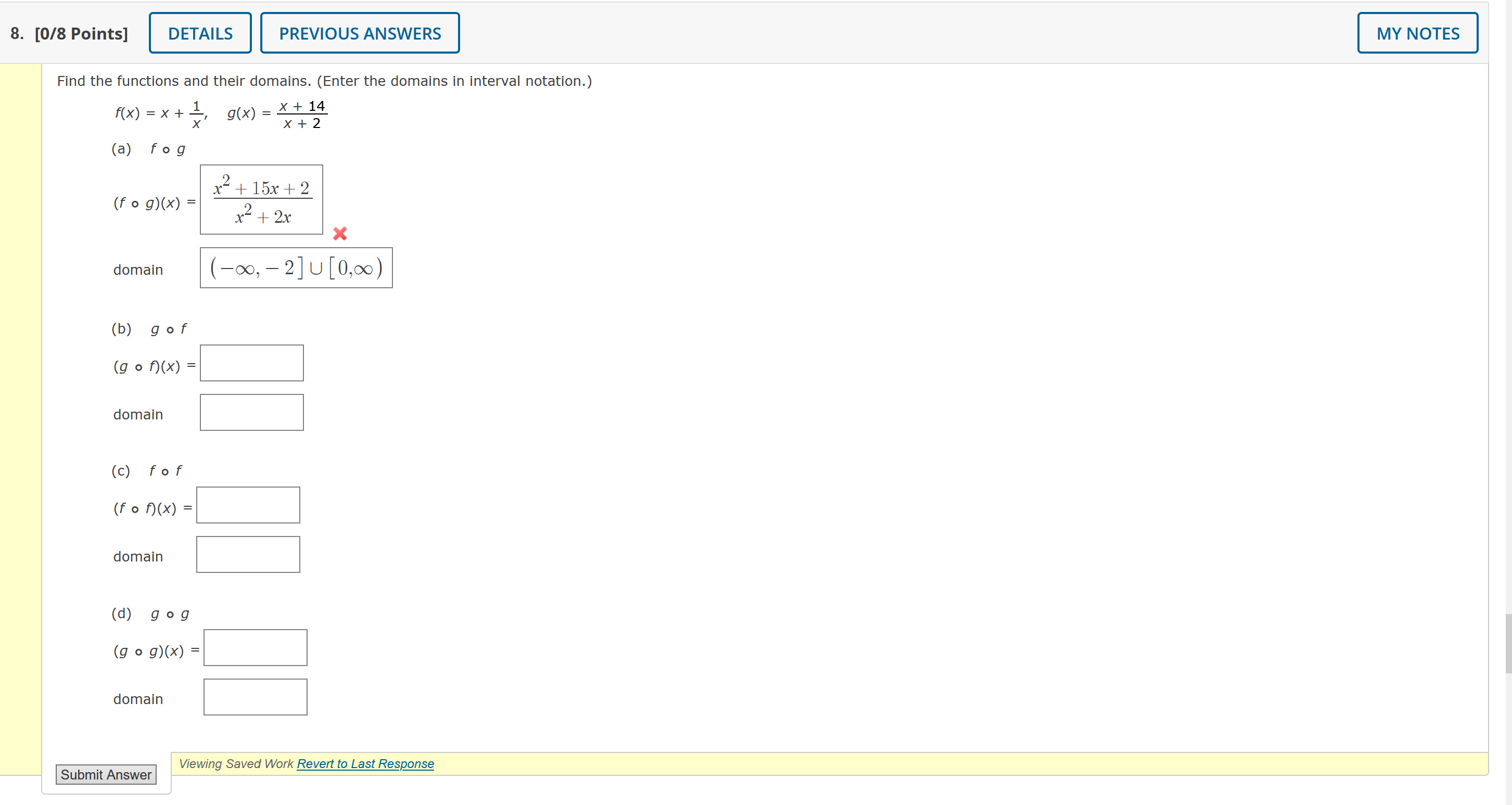Image resolution: width=1512 pixels, height=805 pixels.
Task: Click the problem instructions text
Action: [324, 81]
